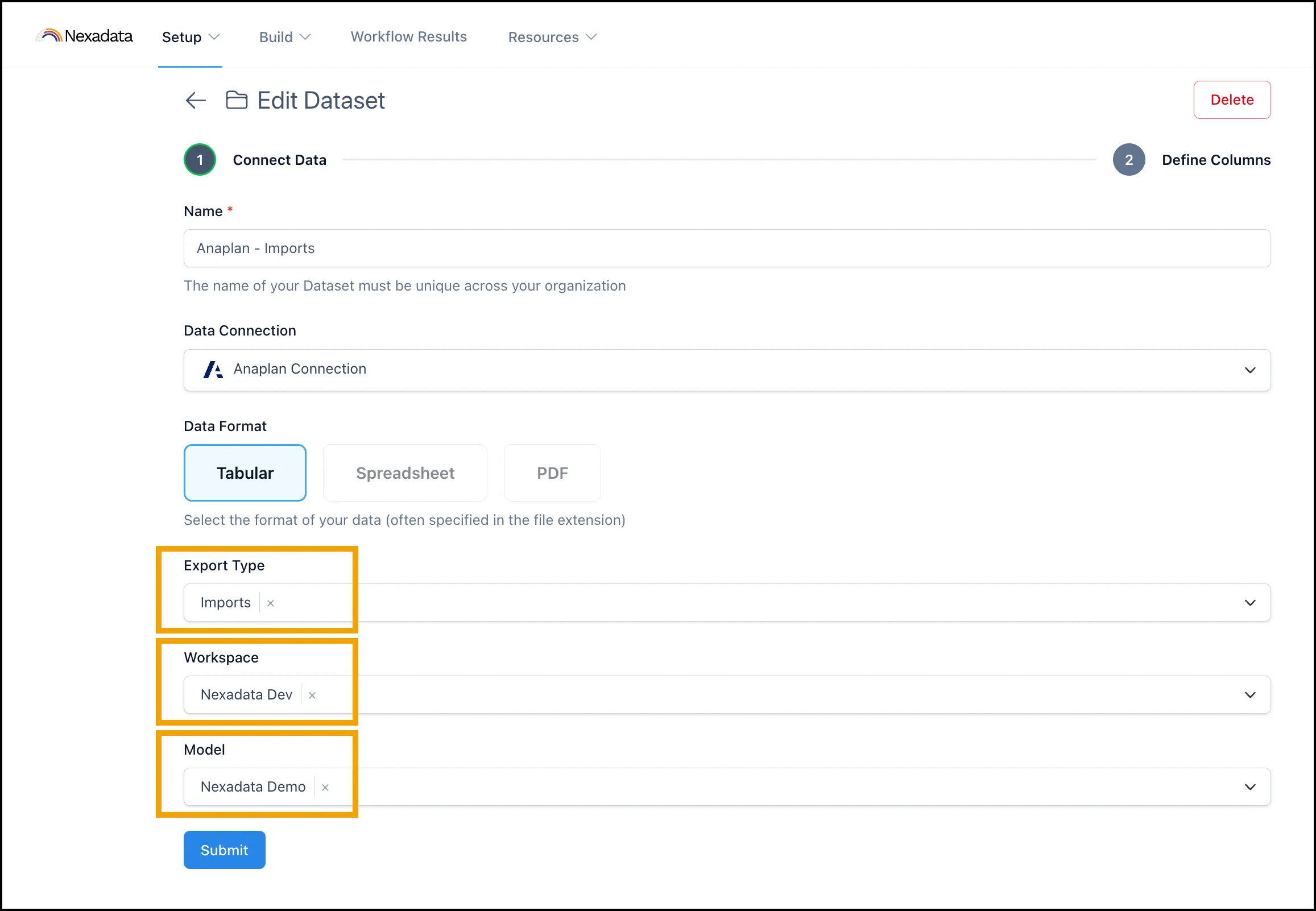Click the Name input field
This screenshot has height=911, width=1316.
(726, 248)
